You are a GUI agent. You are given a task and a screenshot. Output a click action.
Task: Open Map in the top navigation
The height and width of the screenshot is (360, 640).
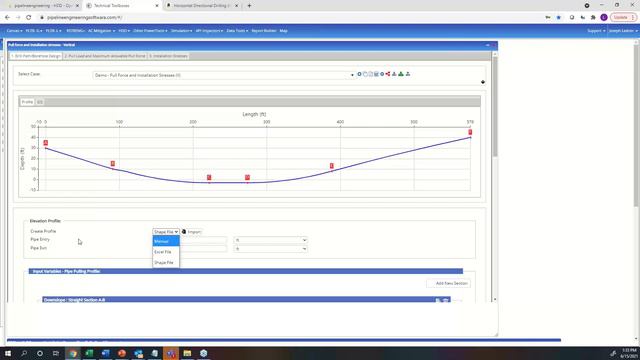[x=283, y=31]
